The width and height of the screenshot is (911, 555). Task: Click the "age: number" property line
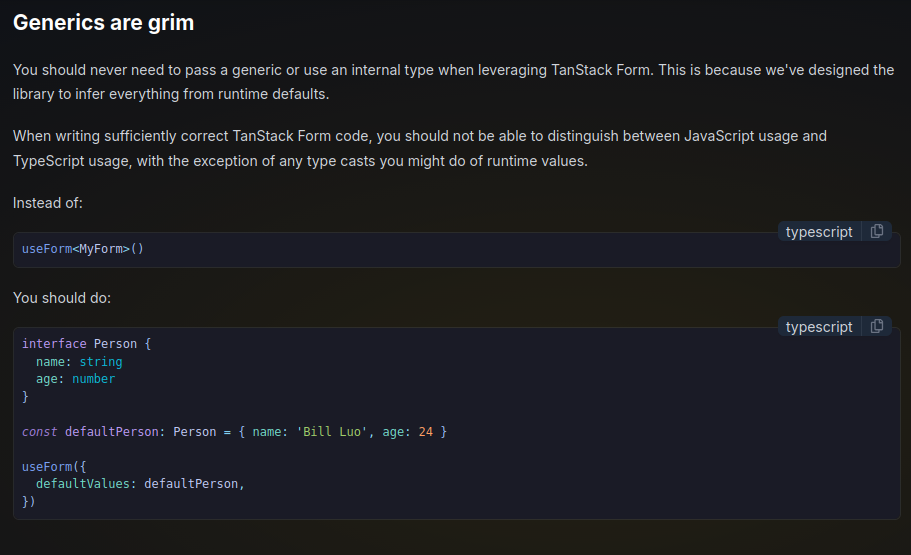tap(75, 379)
